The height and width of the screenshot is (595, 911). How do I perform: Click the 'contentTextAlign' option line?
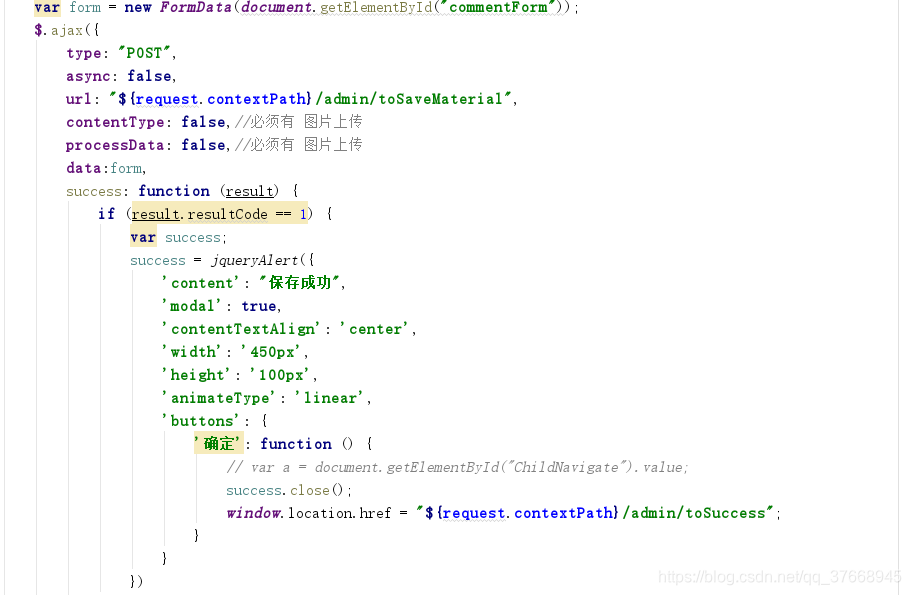coord(289,329)
